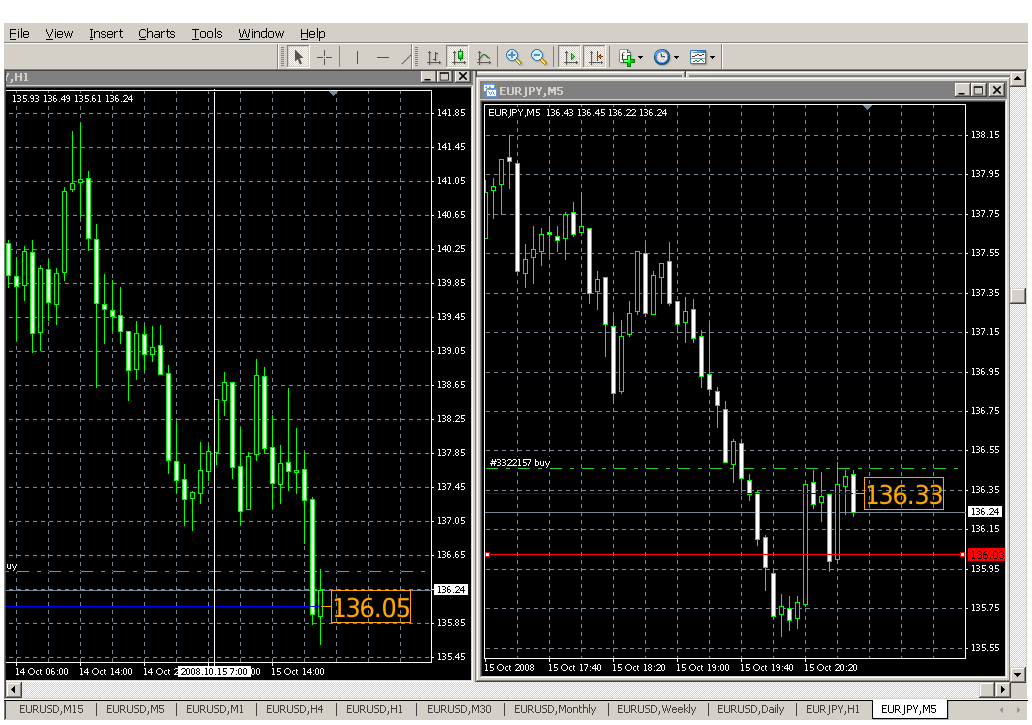Draw a vertical line tool
Image resolution: width=1032 pixels, height=725 pixels.
[x=357, y=58]
